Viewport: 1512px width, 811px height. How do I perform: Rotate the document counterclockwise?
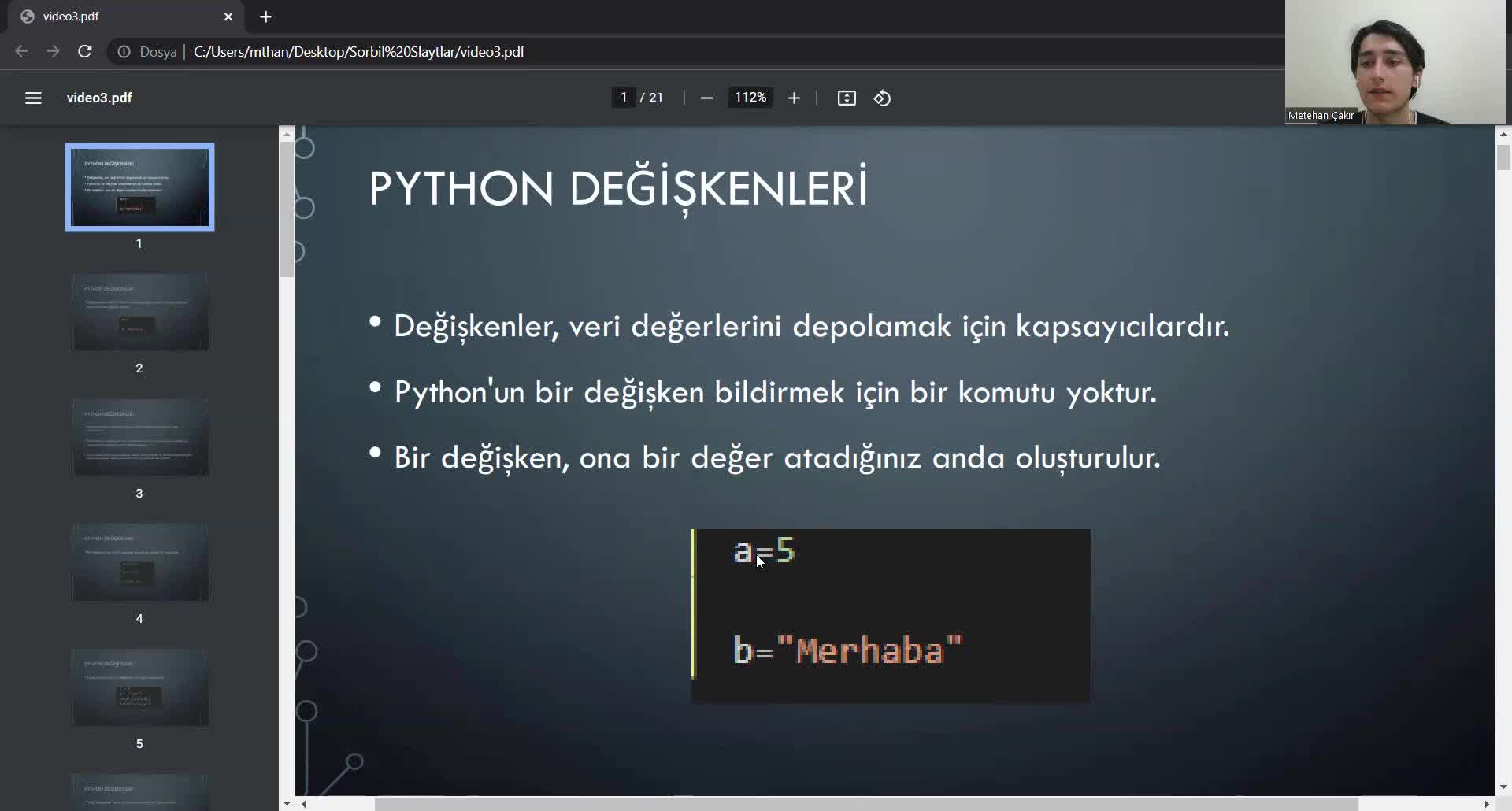click(882, 98)
